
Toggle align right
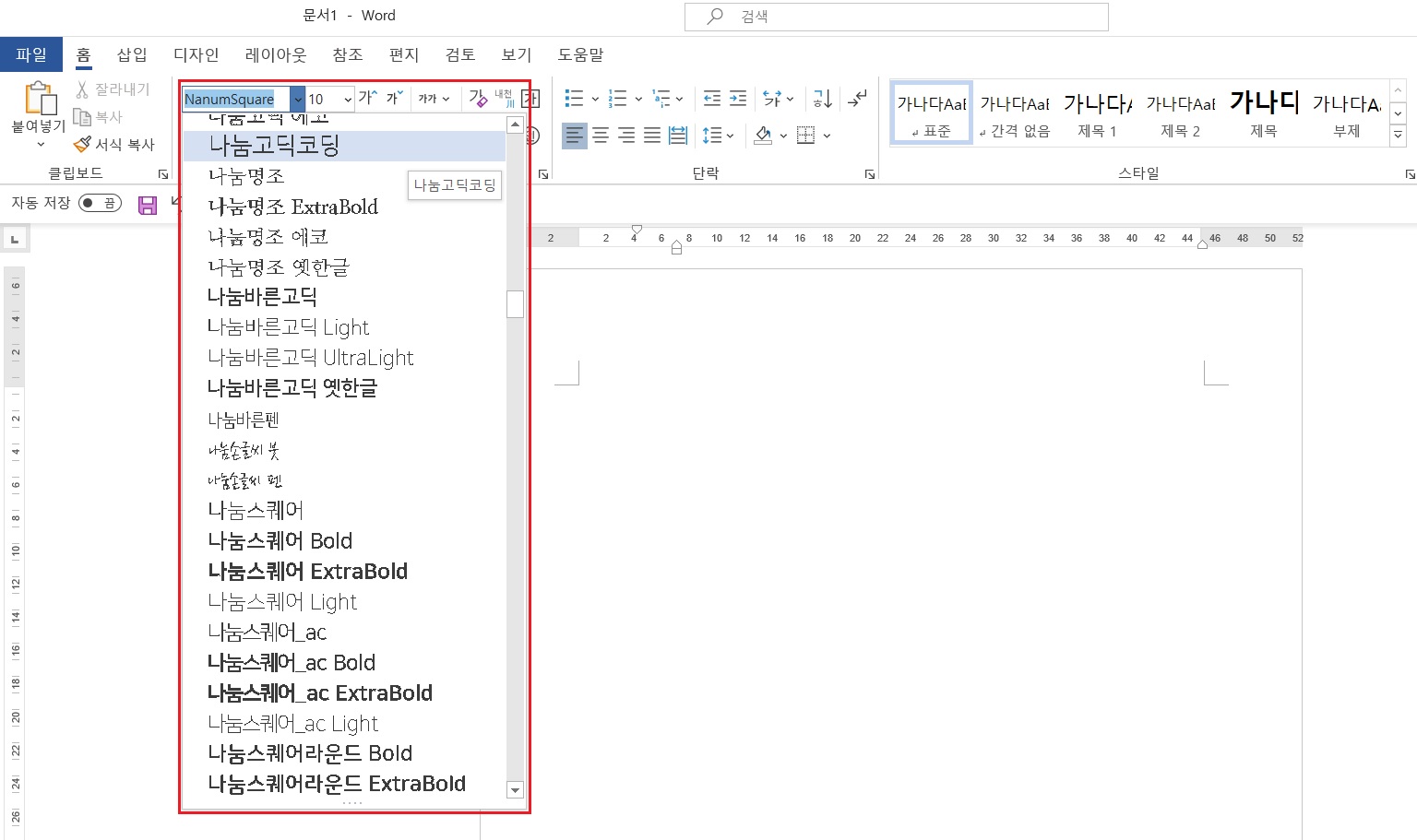coord(626,136)
